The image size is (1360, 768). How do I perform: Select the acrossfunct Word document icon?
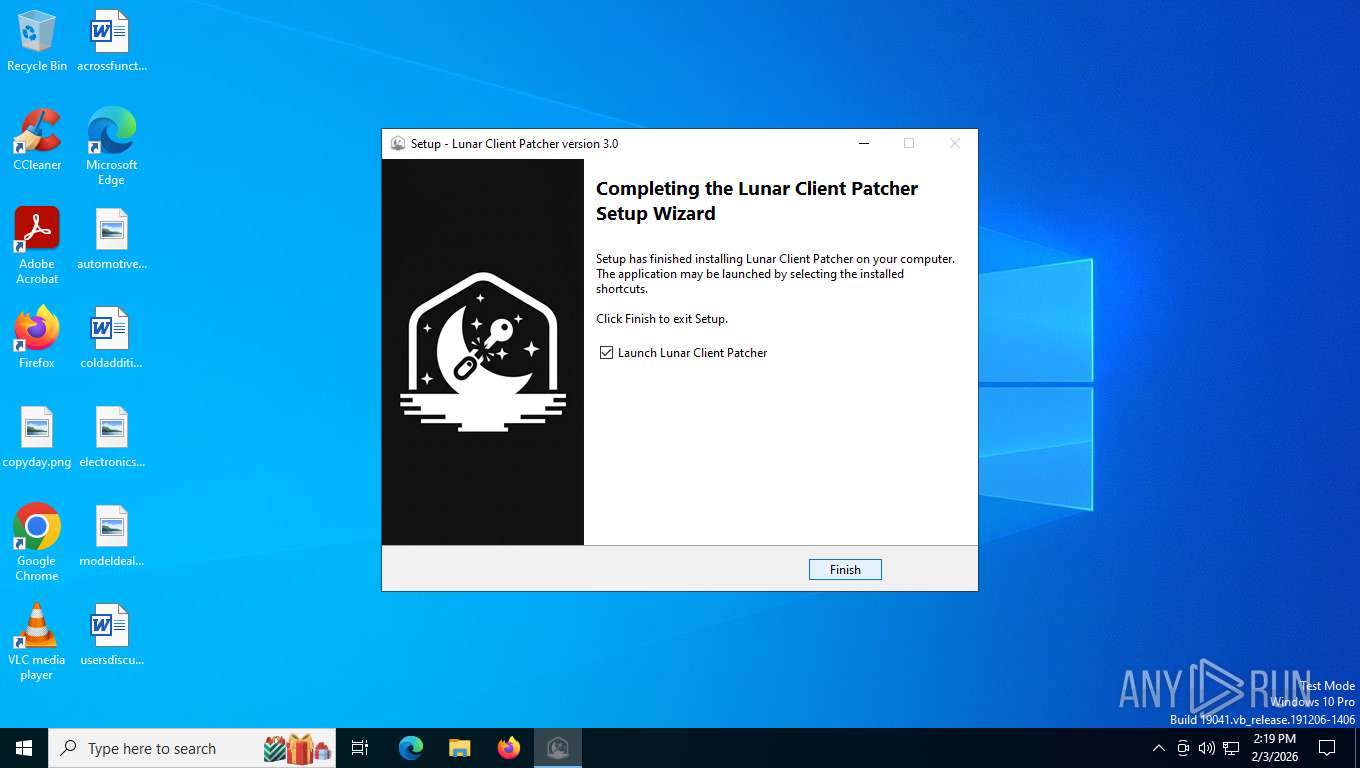111,41
